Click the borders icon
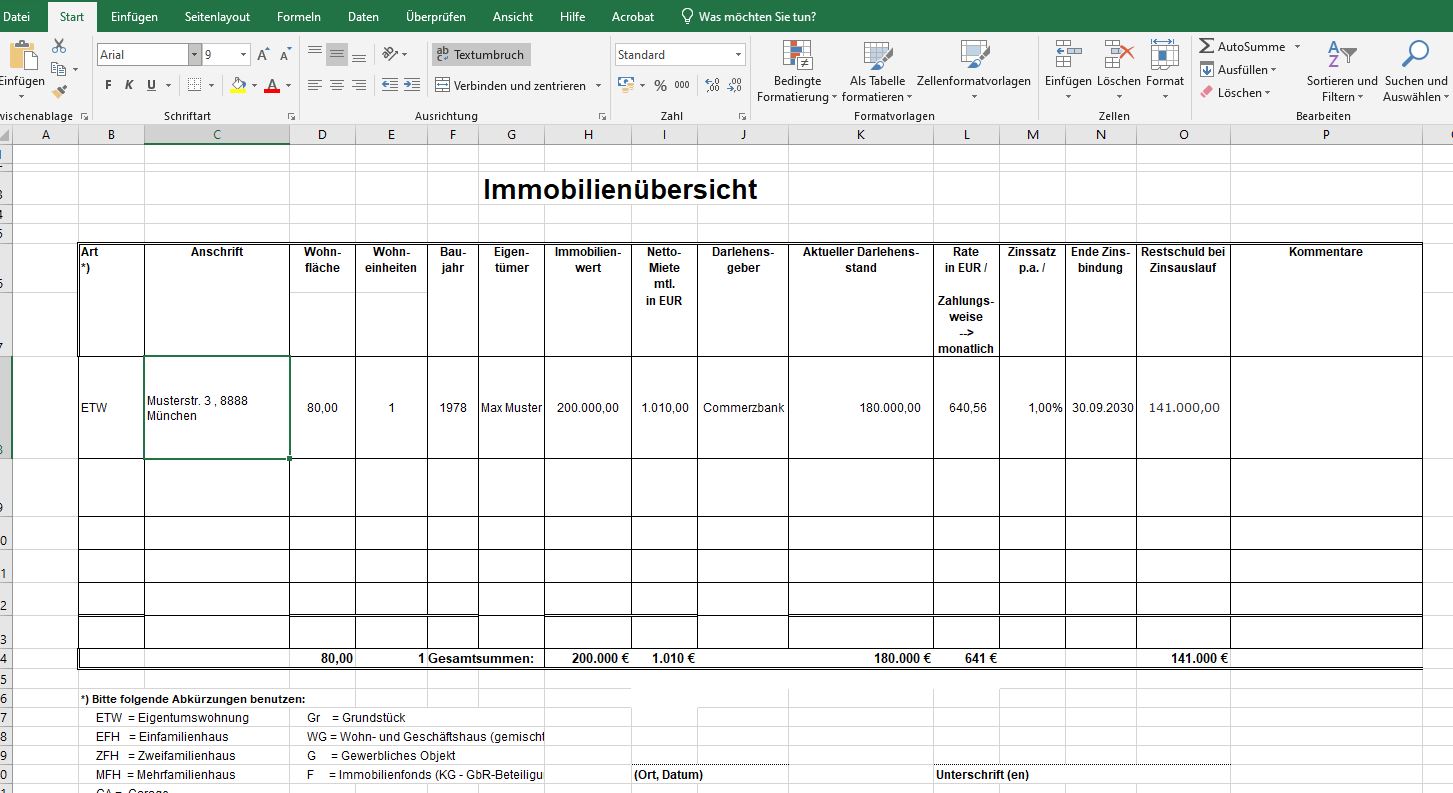 click(x=195, y=86)
